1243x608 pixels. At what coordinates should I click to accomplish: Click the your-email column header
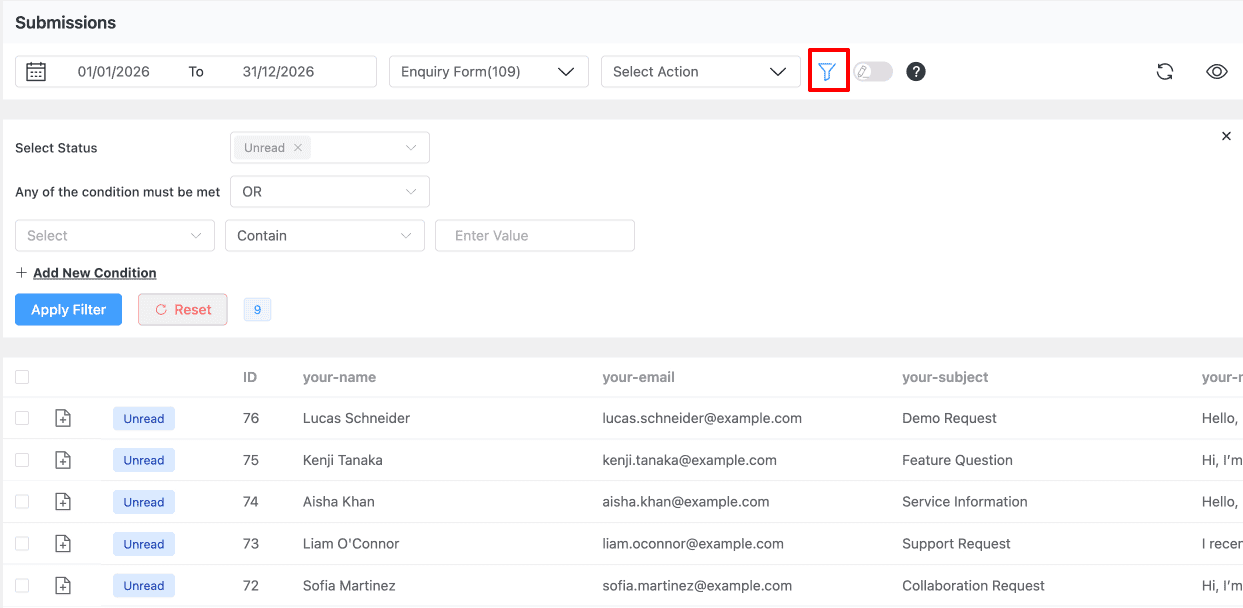point(639,378)
